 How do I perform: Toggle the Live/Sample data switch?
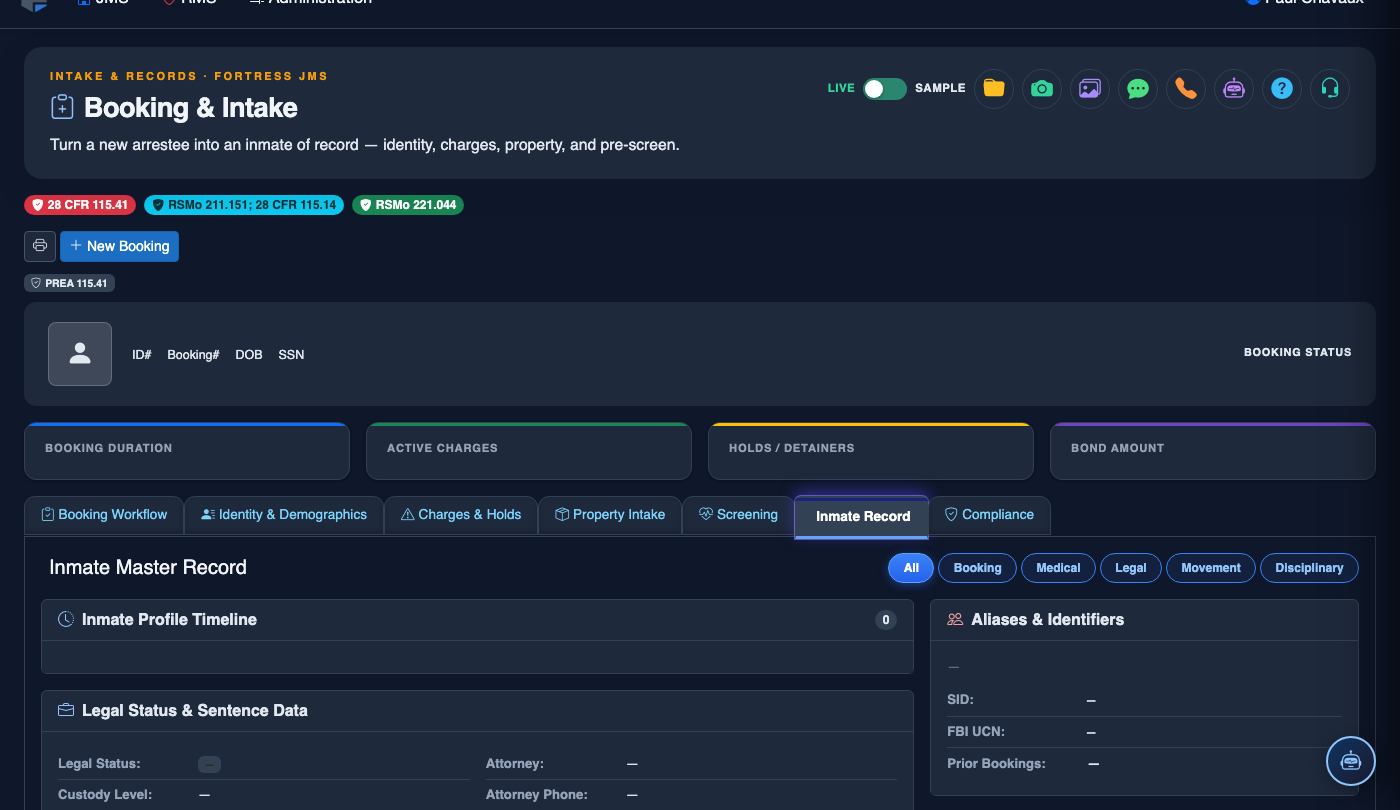pyautogui.click(x=885, y=88)
